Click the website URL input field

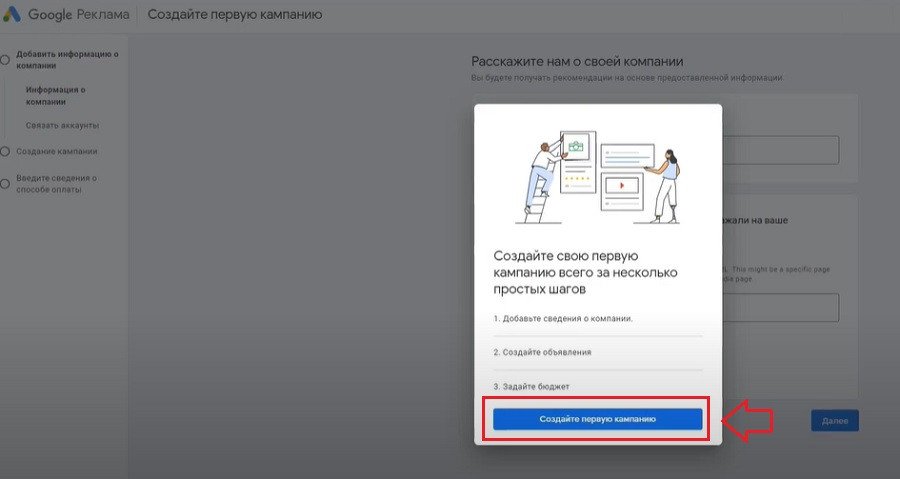click(x=781, y=308)
